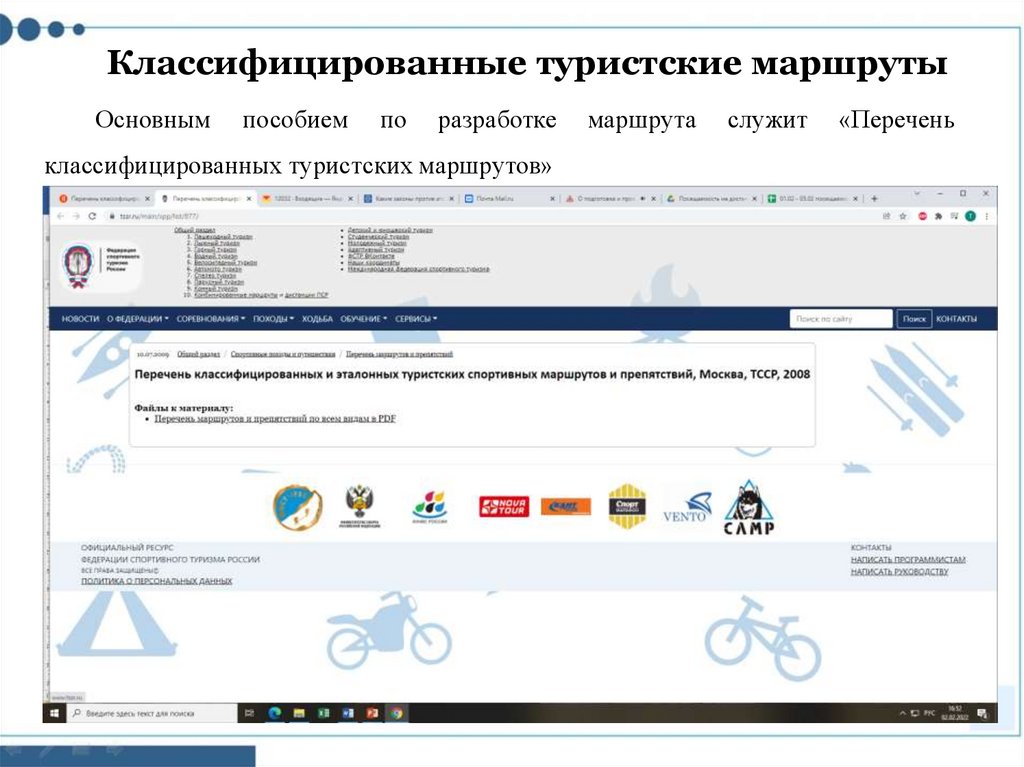The height and width of the screenshot is (767, 1024).
Task: Expand the СЕРВИСЫ dropdown menu
Action: tap(416, 319)
